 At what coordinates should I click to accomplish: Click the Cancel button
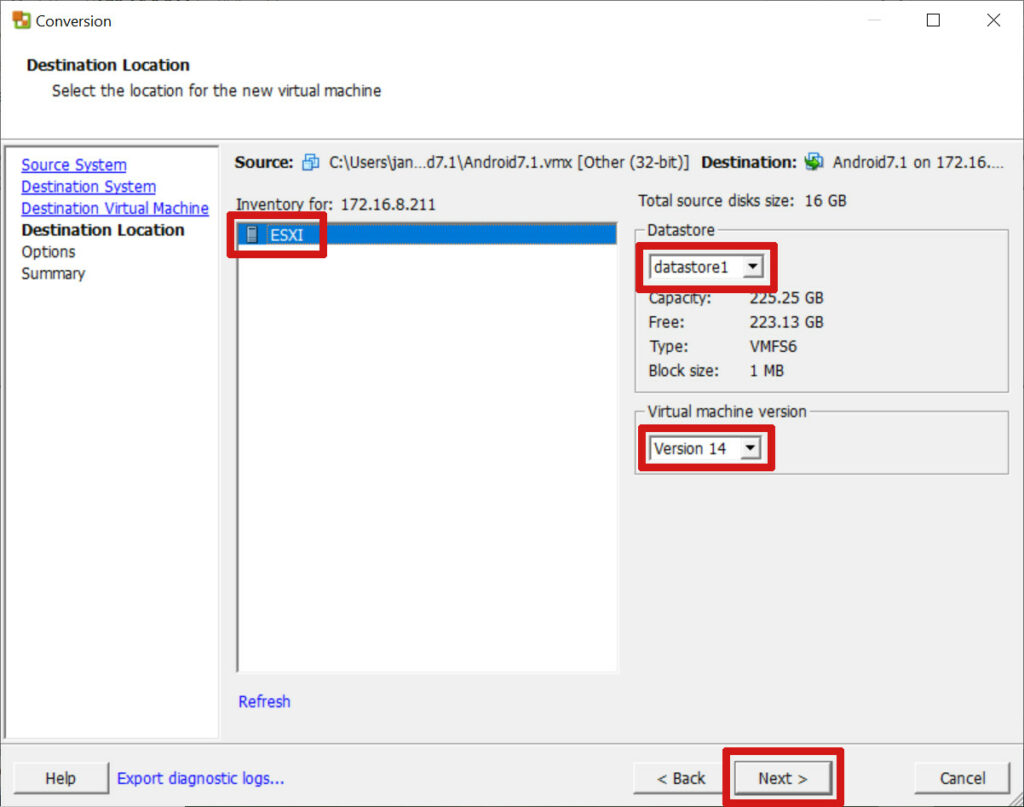point(962,778)
